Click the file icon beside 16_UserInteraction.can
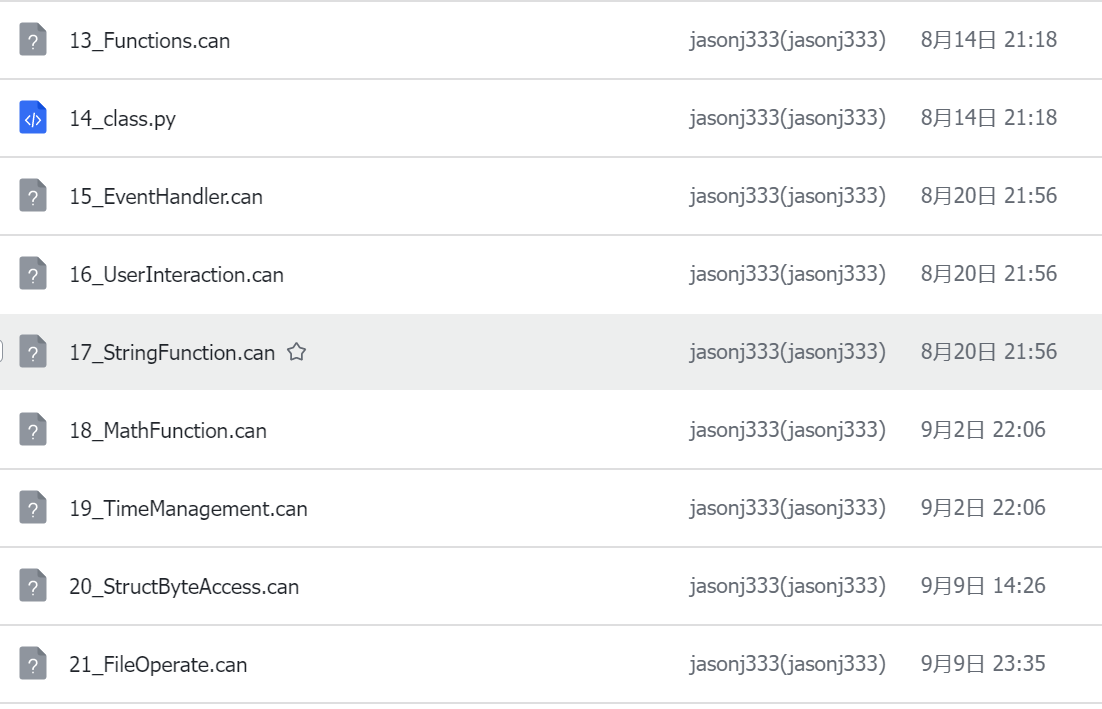This screenshot has width=1102, height=709. pos(33,274)
